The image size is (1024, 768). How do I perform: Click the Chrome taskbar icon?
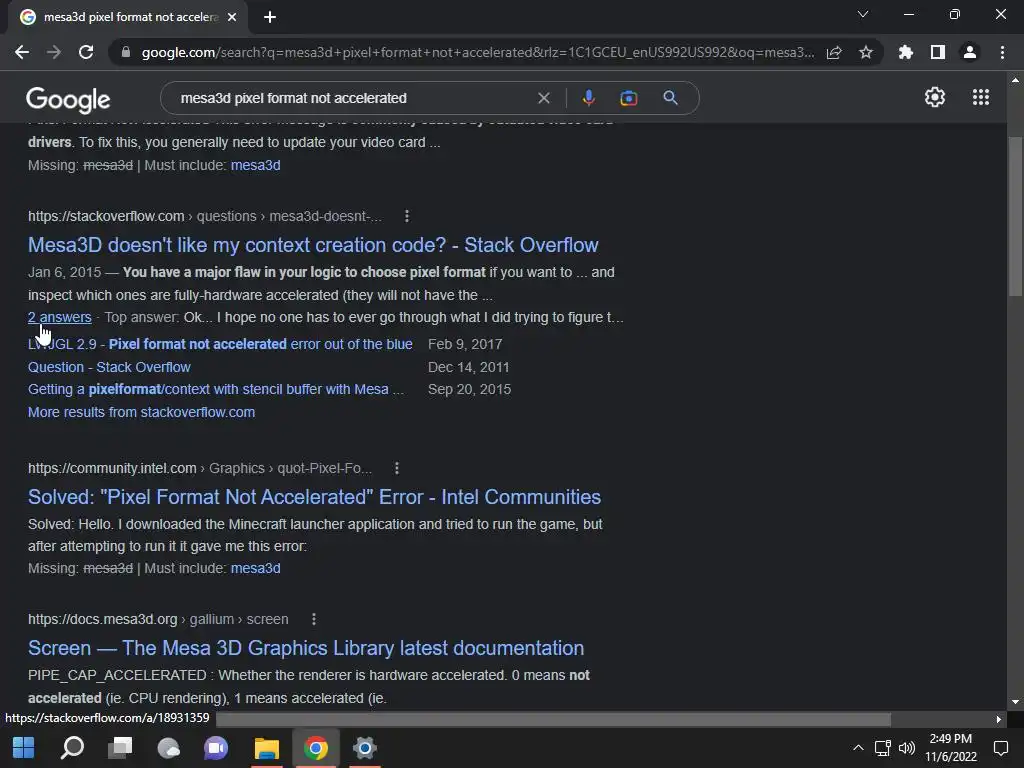pos(315,748)
